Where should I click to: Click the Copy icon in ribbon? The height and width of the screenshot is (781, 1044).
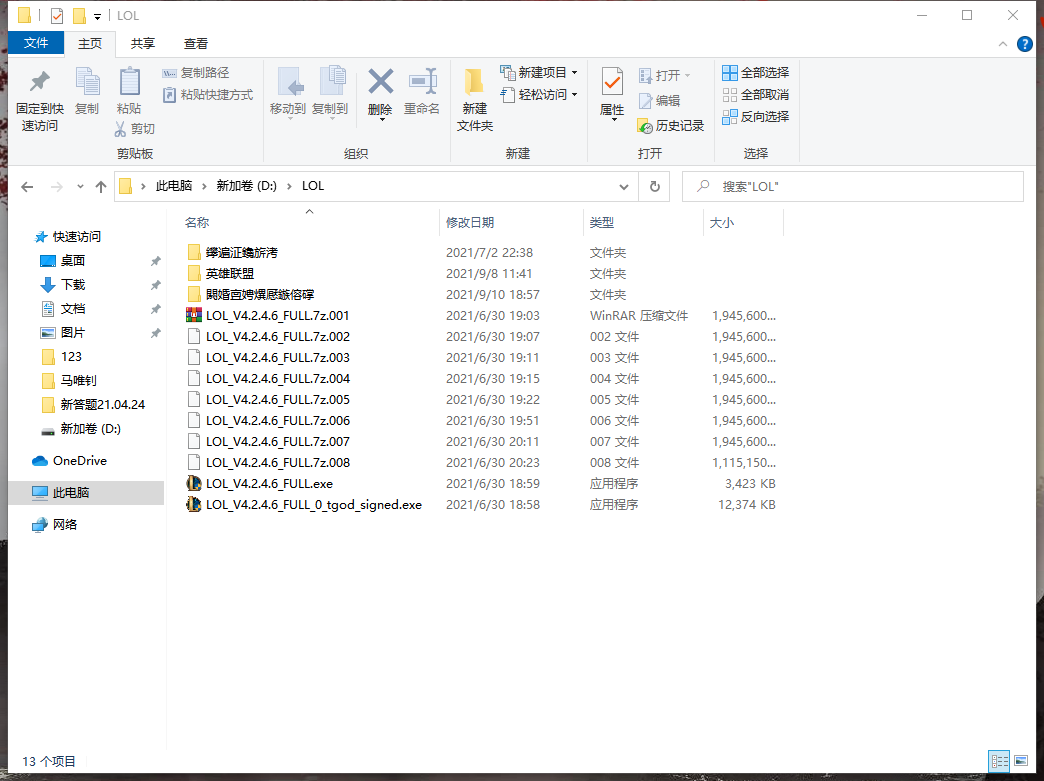(x=87, y=83)
